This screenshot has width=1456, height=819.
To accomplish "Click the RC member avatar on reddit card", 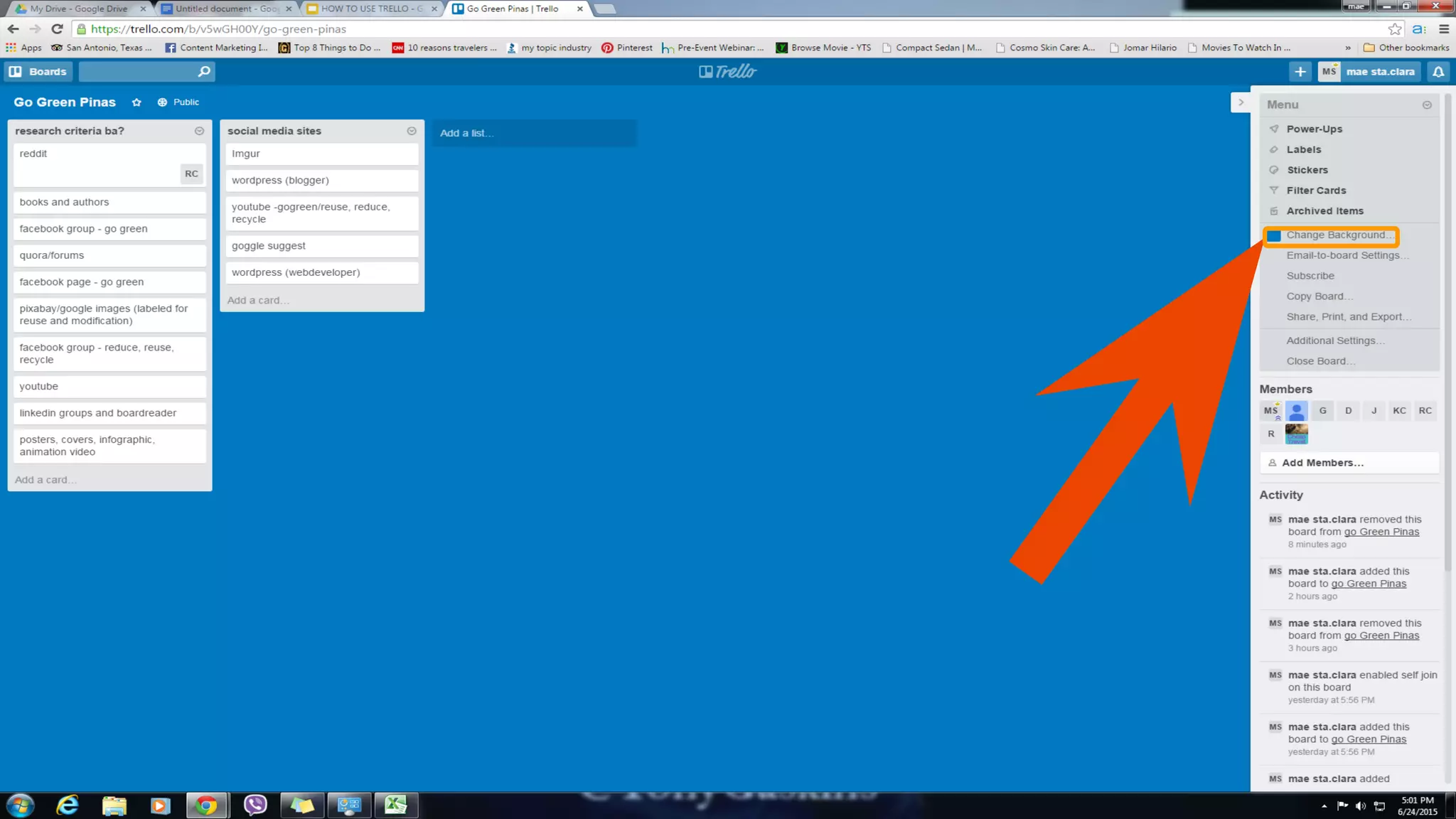I will point(191,174).
